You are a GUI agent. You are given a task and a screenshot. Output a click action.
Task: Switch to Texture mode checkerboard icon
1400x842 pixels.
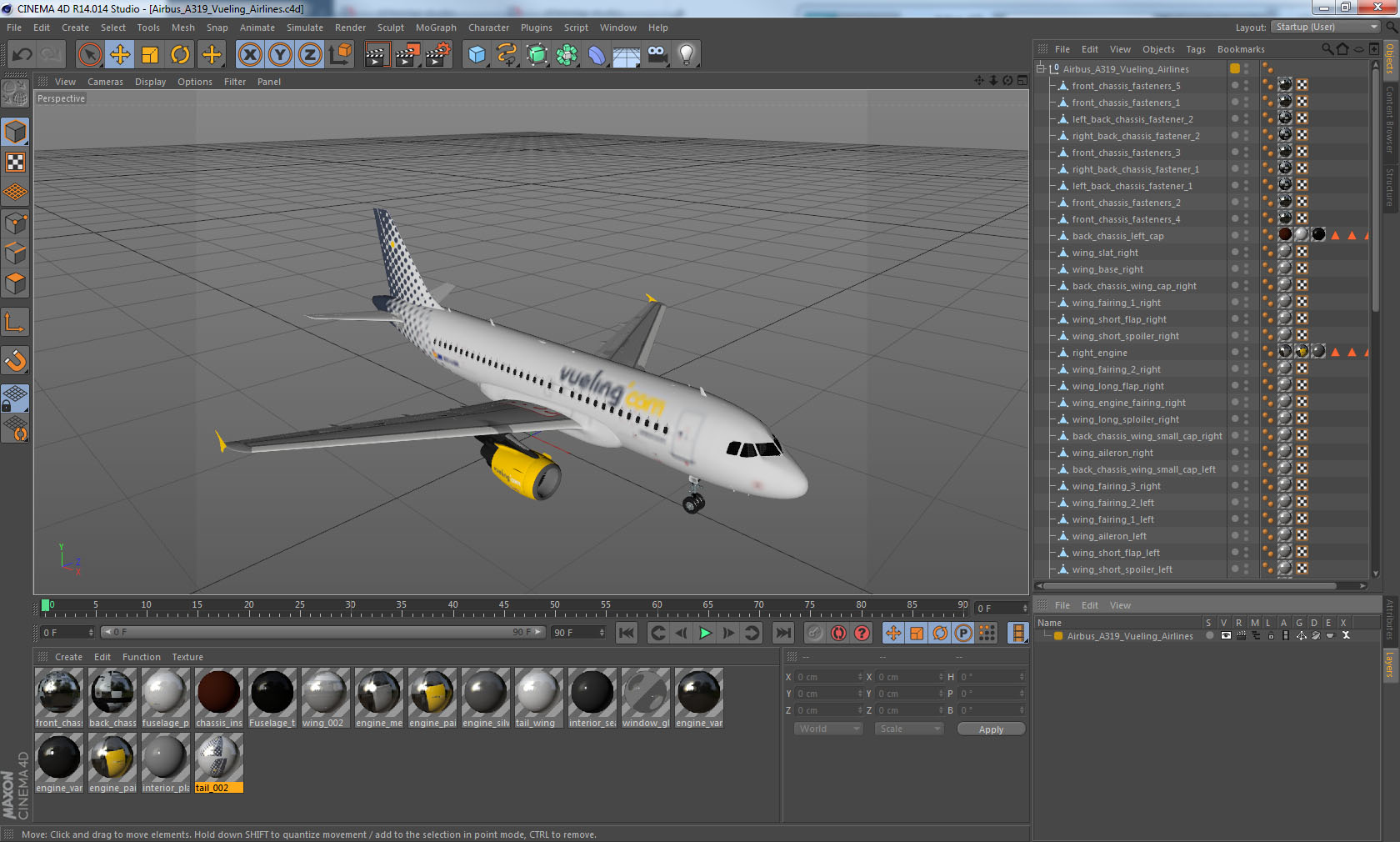coord(16,163)
